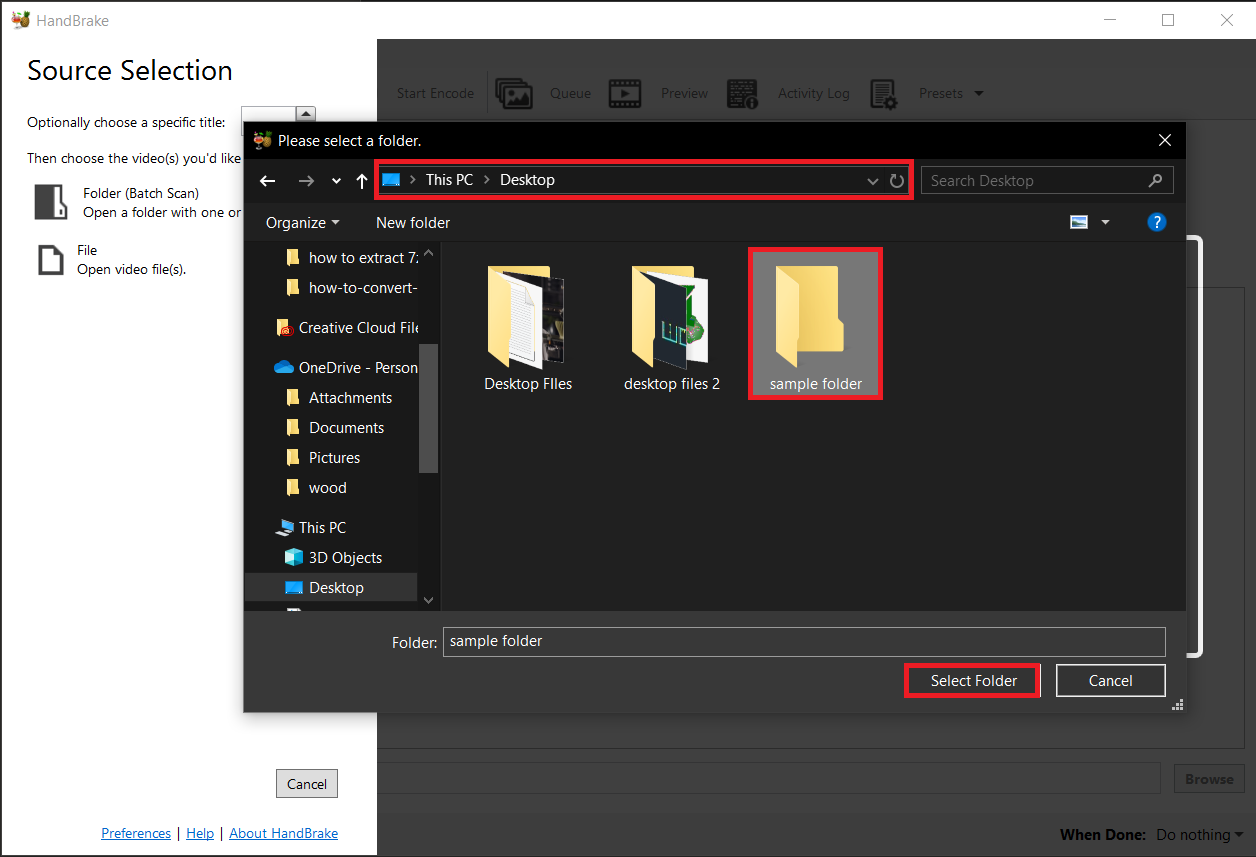
Task: Open the Queue panel in HandBrake
Action: [x=514, y=93]
